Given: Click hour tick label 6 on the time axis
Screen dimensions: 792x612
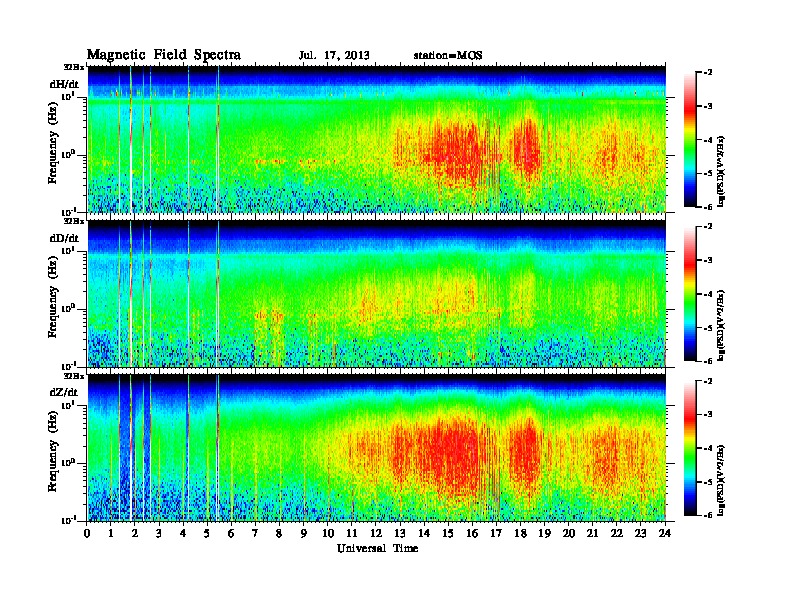Looking at the screenshot, I should coord(231,534).
